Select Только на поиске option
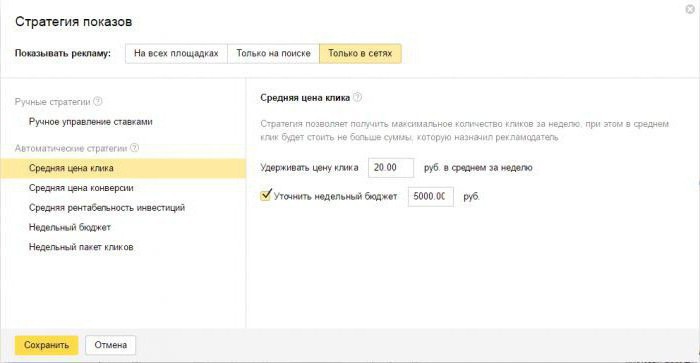 coord(274,54)
